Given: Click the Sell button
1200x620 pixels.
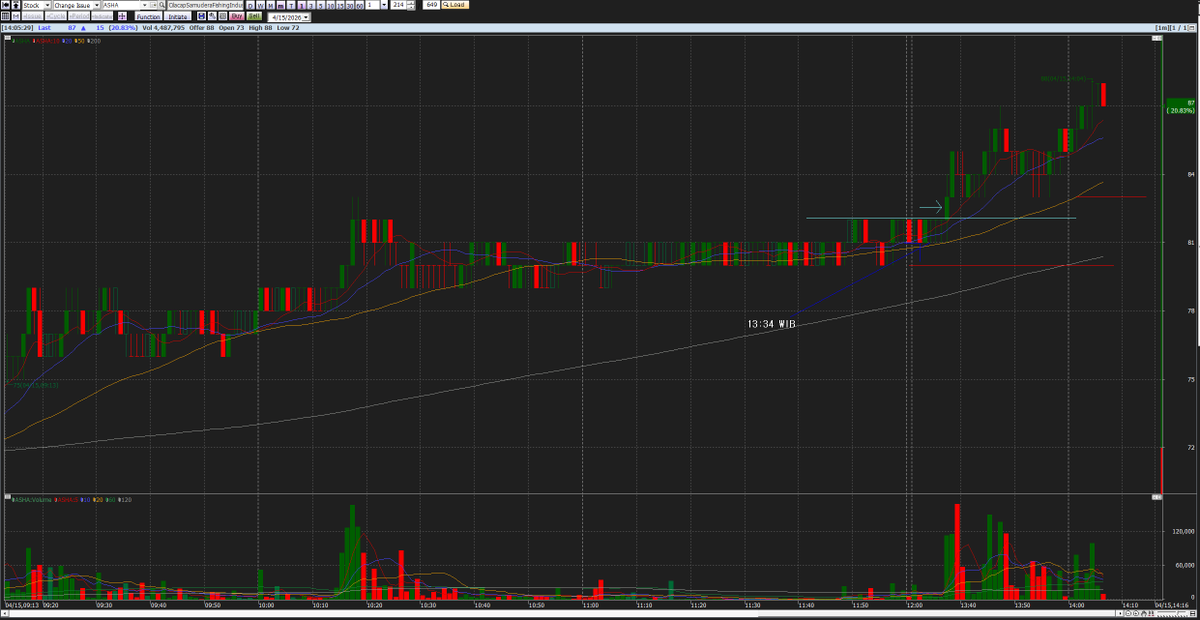Looking at the screenshot, I should 254,16.
